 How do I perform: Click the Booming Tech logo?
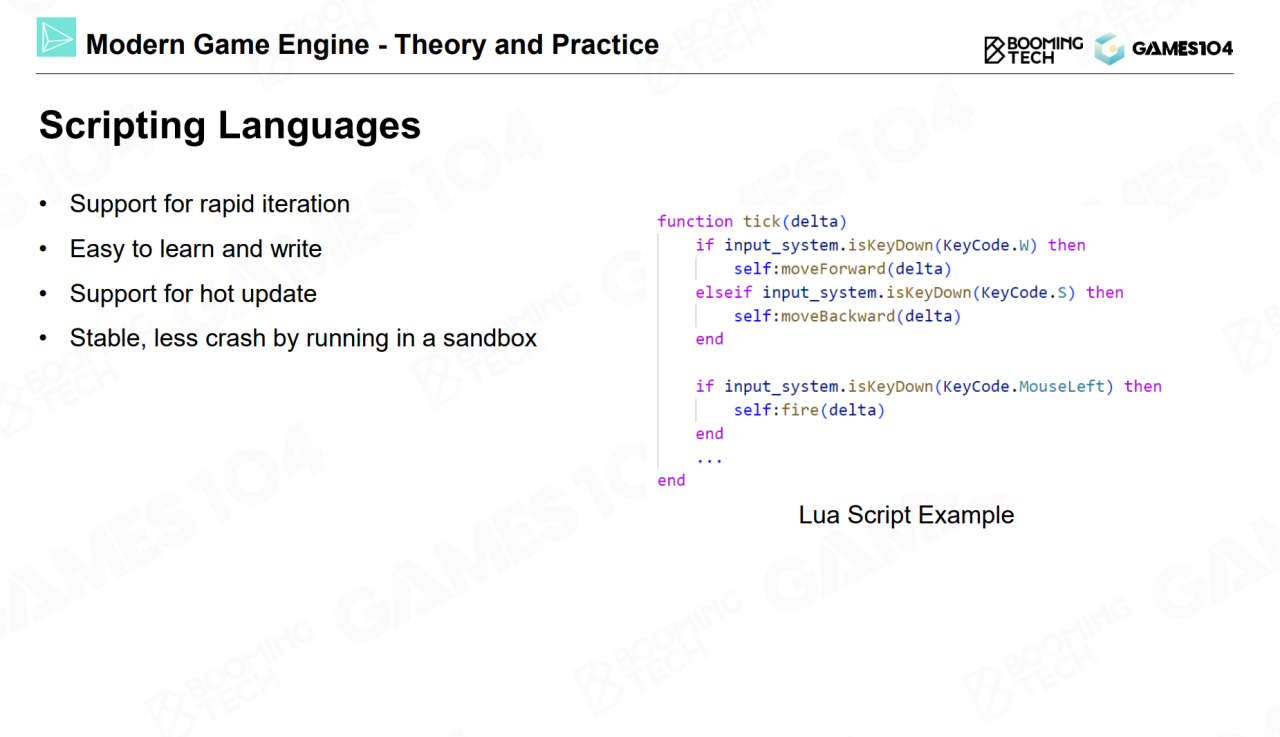[x=1033, y=49]
